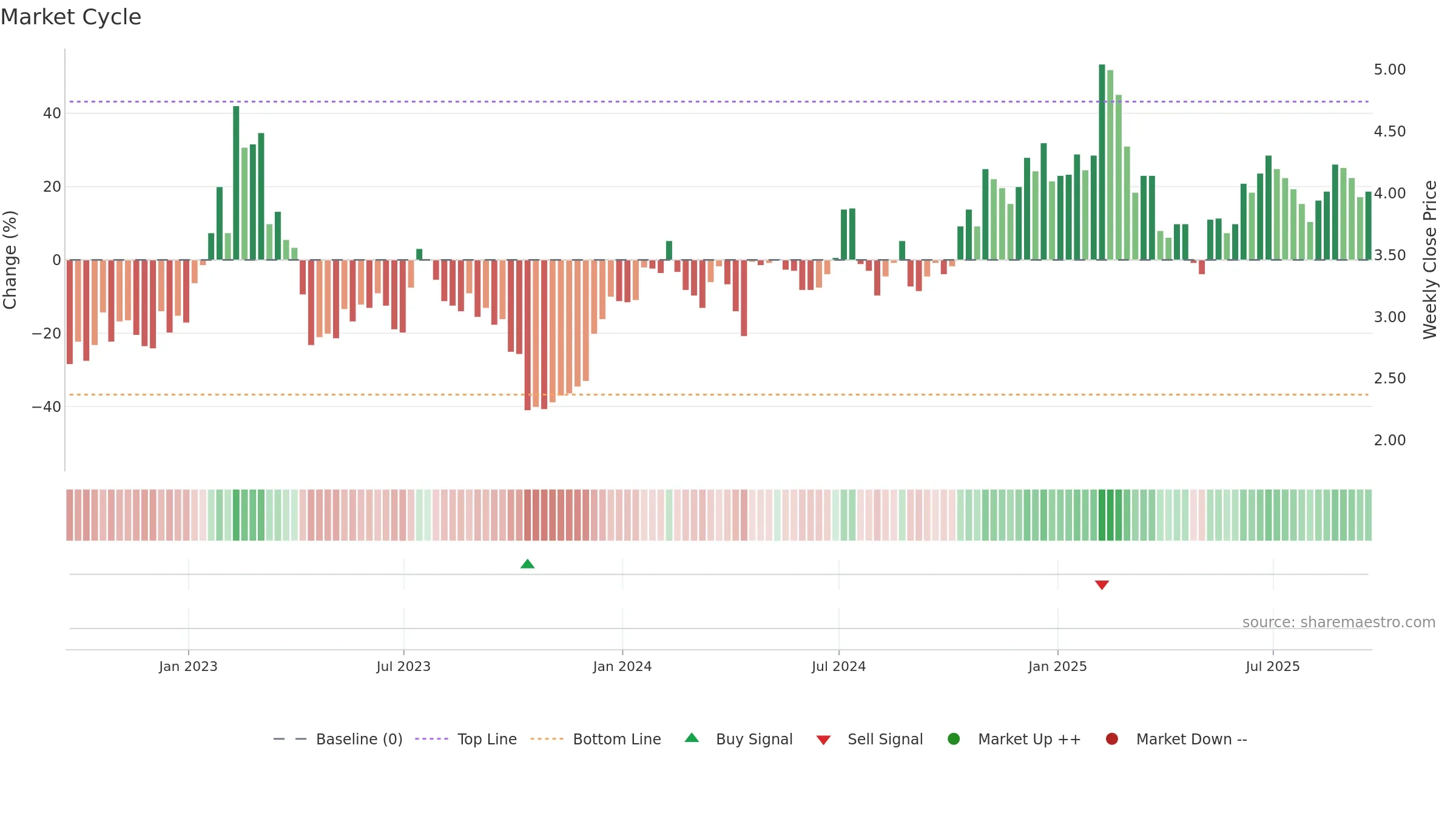Click the Jan 2025 axis label
This screenshot has width=1456, height=819.
[x=1057, y=667]
